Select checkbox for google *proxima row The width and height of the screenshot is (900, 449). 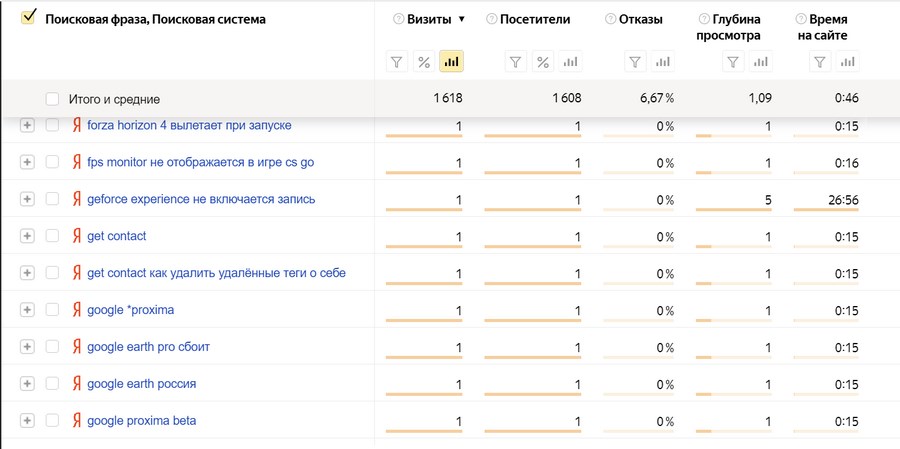tap(52, 310)
